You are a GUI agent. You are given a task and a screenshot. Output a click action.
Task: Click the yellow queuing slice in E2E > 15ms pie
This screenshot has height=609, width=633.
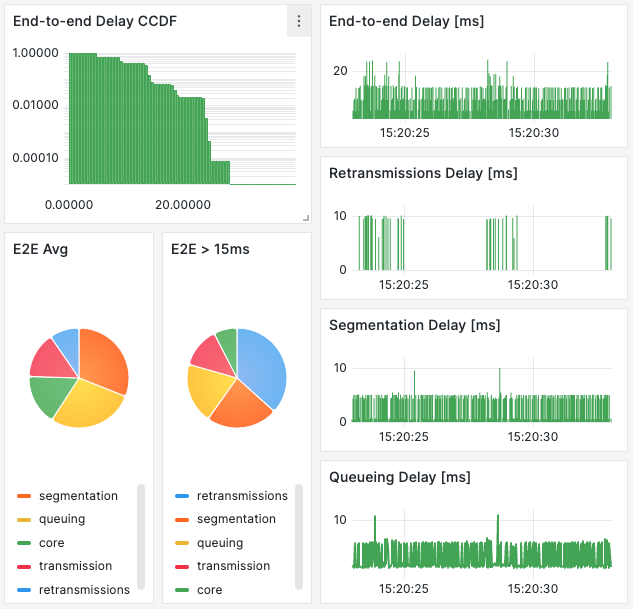click(205, 388)
